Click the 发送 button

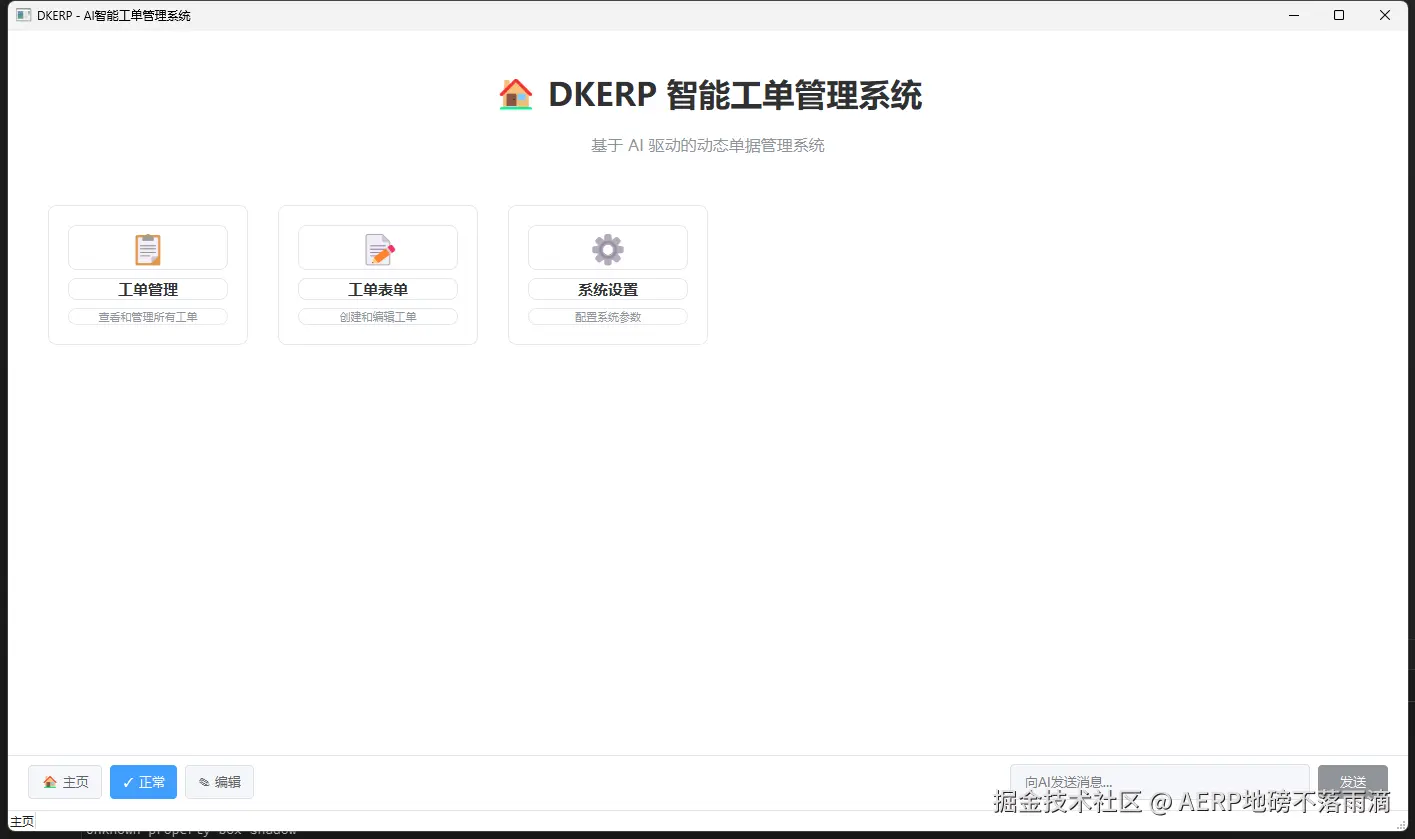(1353, 782)
